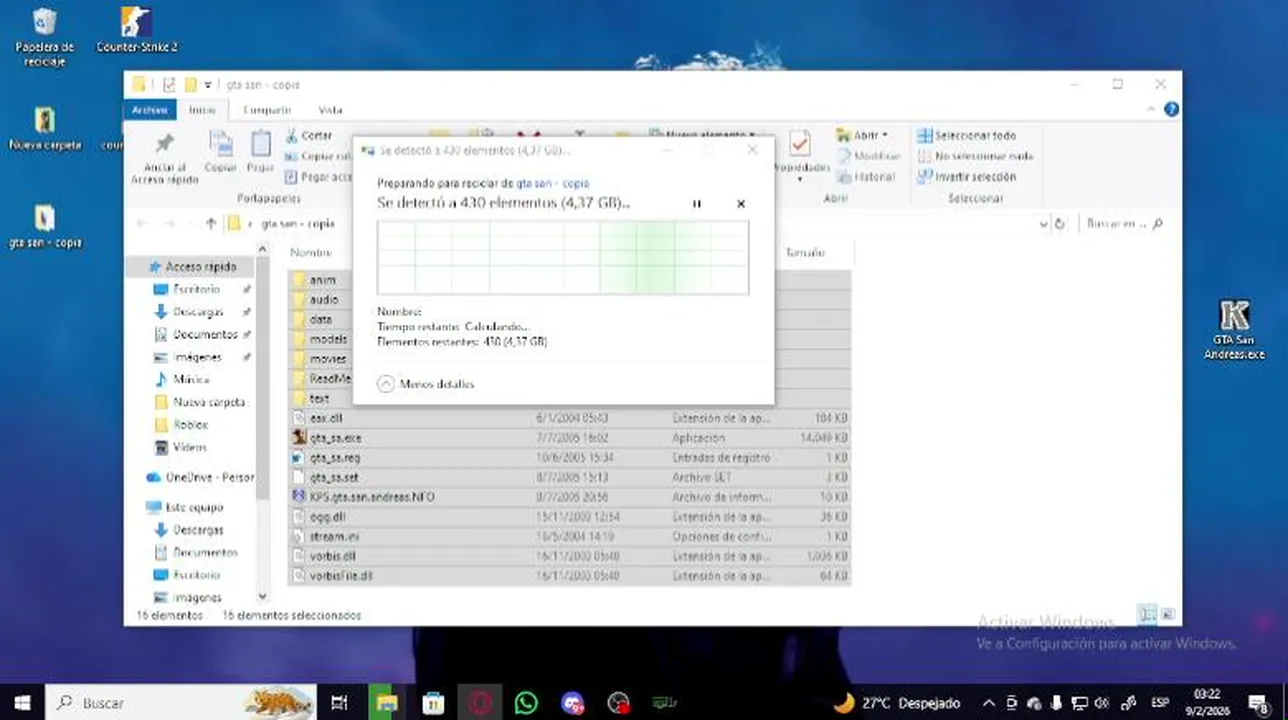Select the gta_sa.reg file
This screenshot has width=1288, height=720.
click(x=569, y=458)
